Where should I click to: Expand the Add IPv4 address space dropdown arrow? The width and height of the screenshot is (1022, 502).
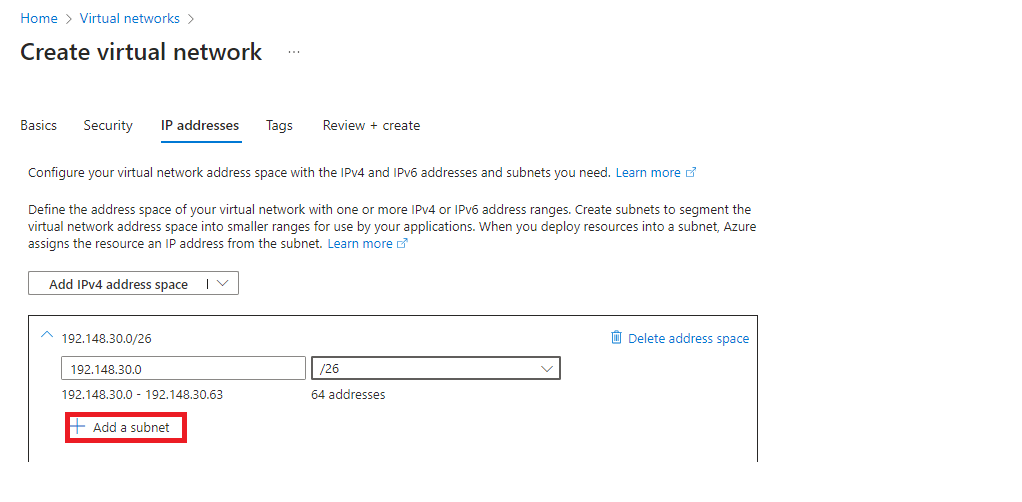(x=222, y=284)
